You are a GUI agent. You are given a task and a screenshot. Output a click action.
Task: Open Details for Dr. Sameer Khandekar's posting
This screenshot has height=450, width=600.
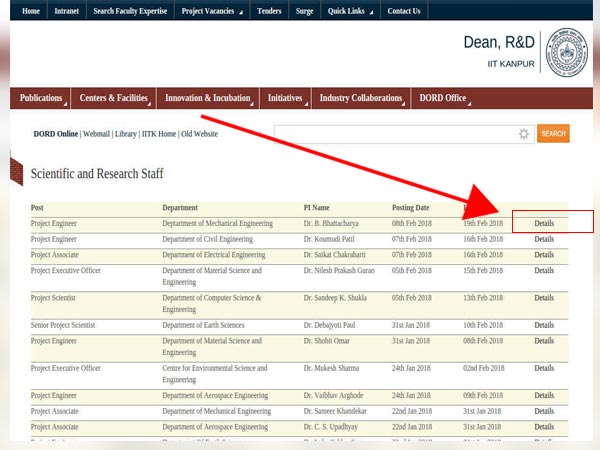[x=544, y=411]
